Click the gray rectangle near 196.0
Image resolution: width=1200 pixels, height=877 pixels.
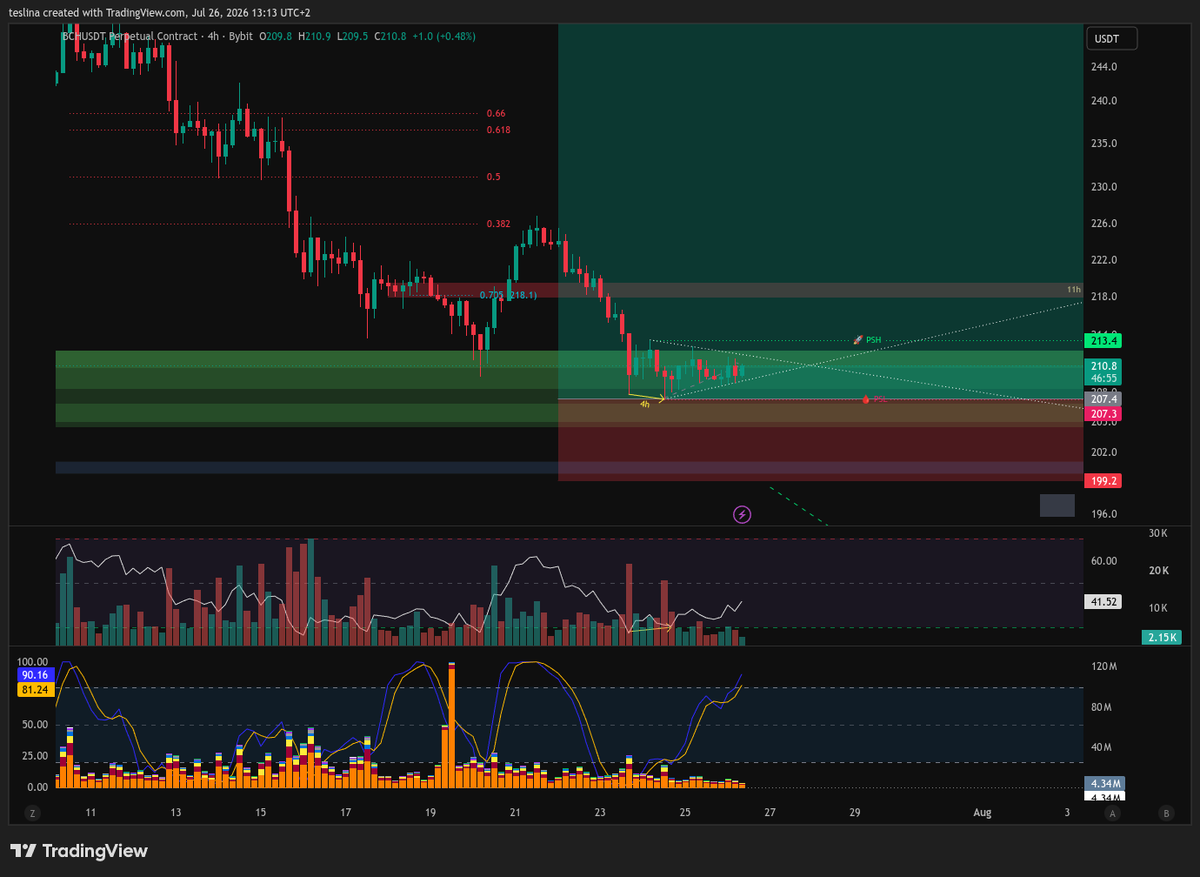[x=1057, y=505]
